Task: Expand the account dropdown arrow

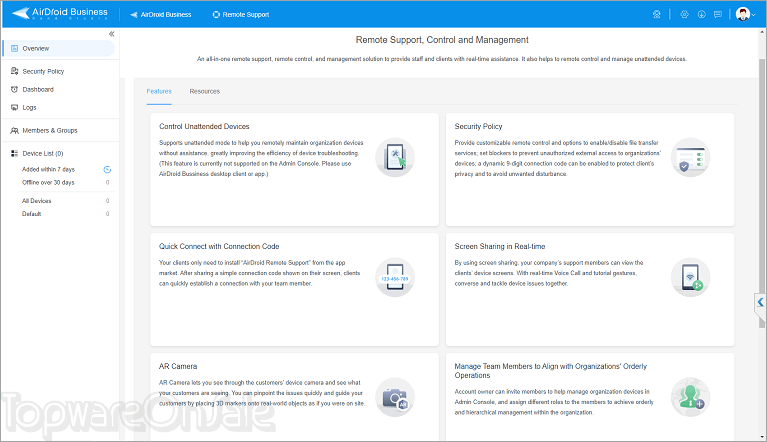Action: tap(754, 15)
